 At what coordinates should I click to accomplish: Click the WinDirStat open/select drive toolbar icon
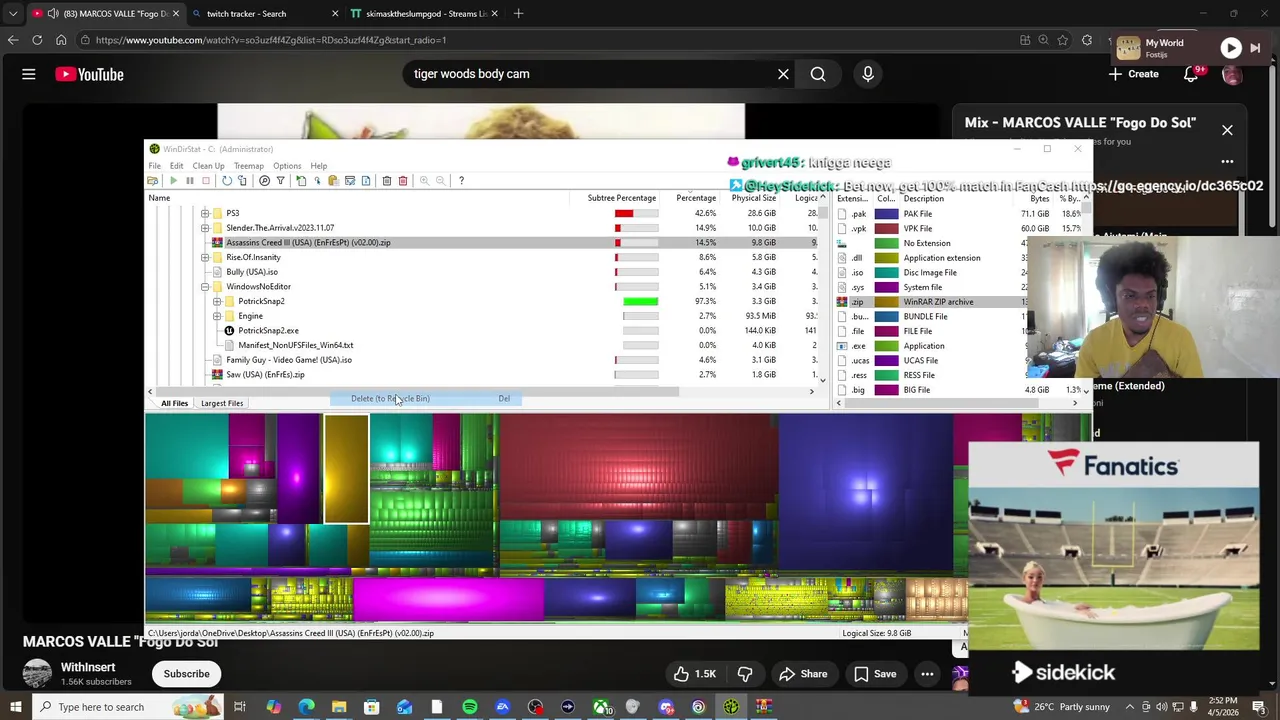(x=152, y=181)
